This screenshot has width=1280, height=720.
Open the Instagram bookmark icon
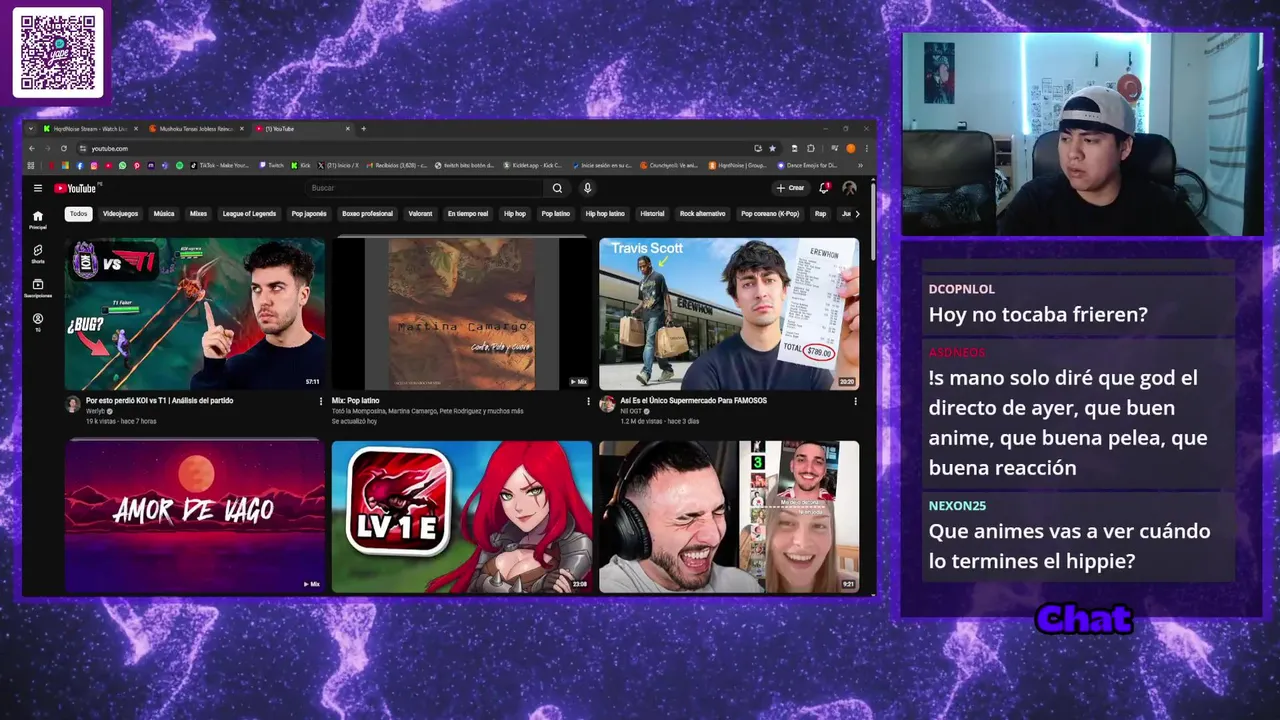pyautogui.click(x=94, y=165)
